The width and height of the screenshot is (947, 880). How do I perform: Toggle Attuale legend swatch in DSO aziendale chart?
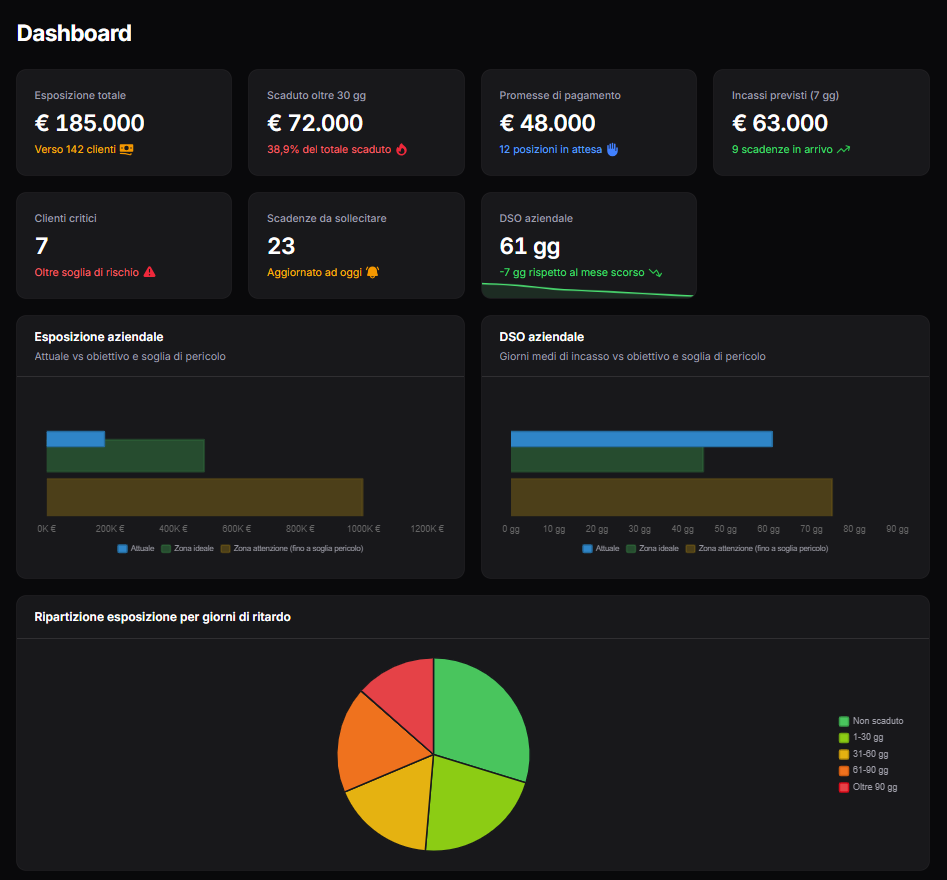[588, 548]
